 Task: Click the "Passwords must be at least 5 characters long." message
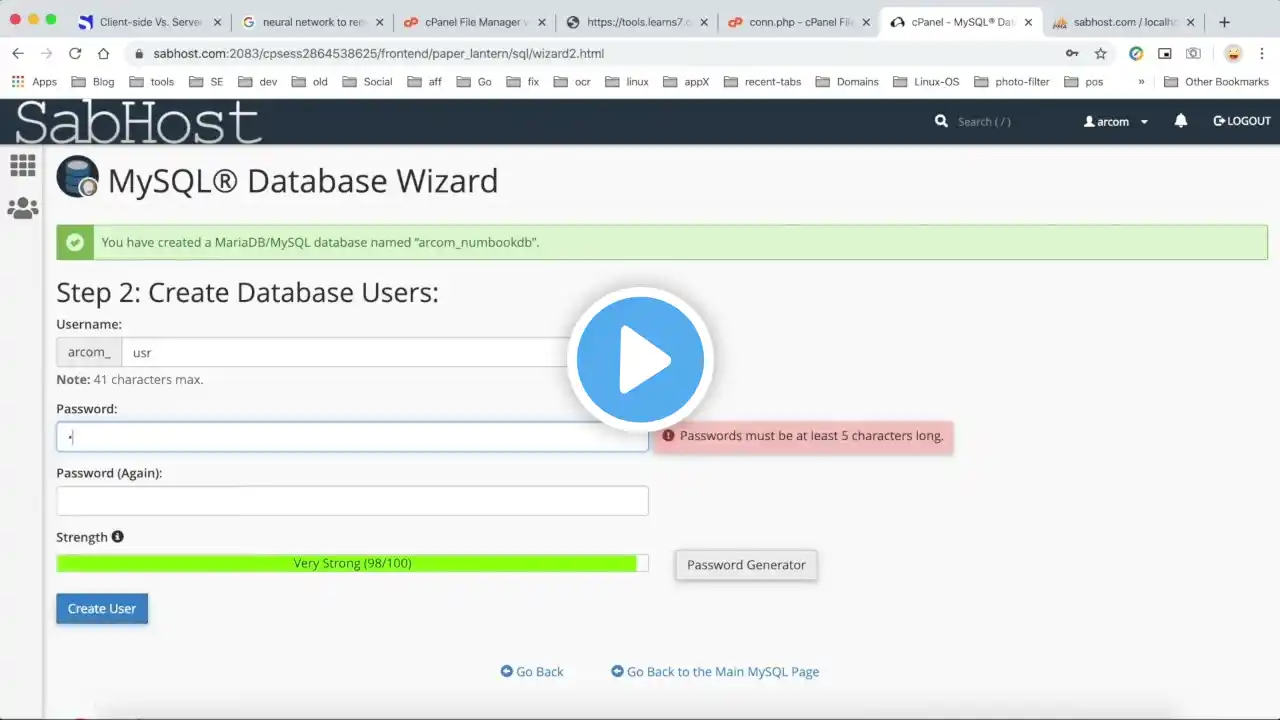(x=803, y=436)
